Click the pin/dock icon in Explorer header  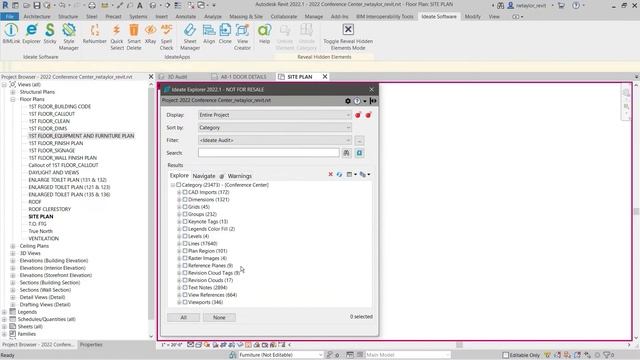[373, 101]
